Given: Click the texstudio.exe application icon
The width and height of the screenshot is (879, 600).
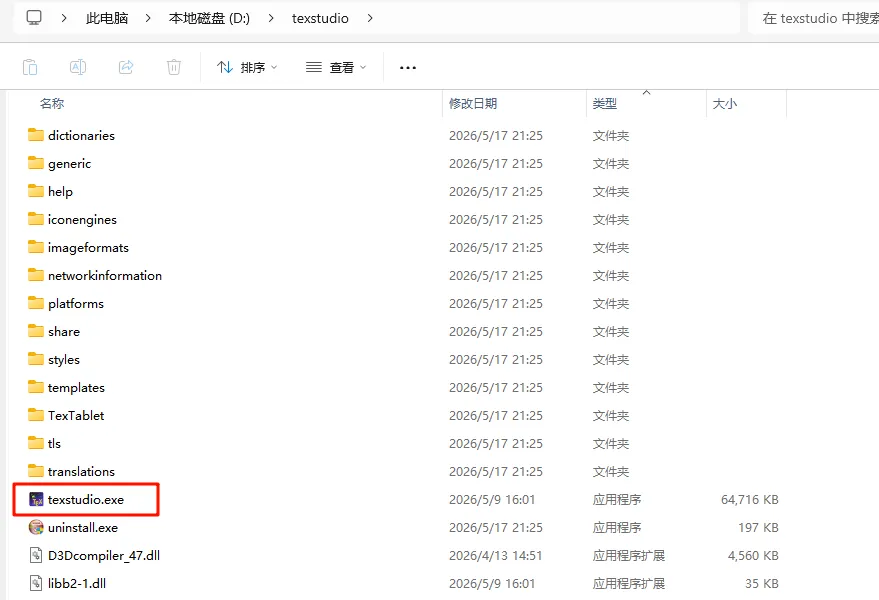Looking at the screenshot, I should (36, 499).
